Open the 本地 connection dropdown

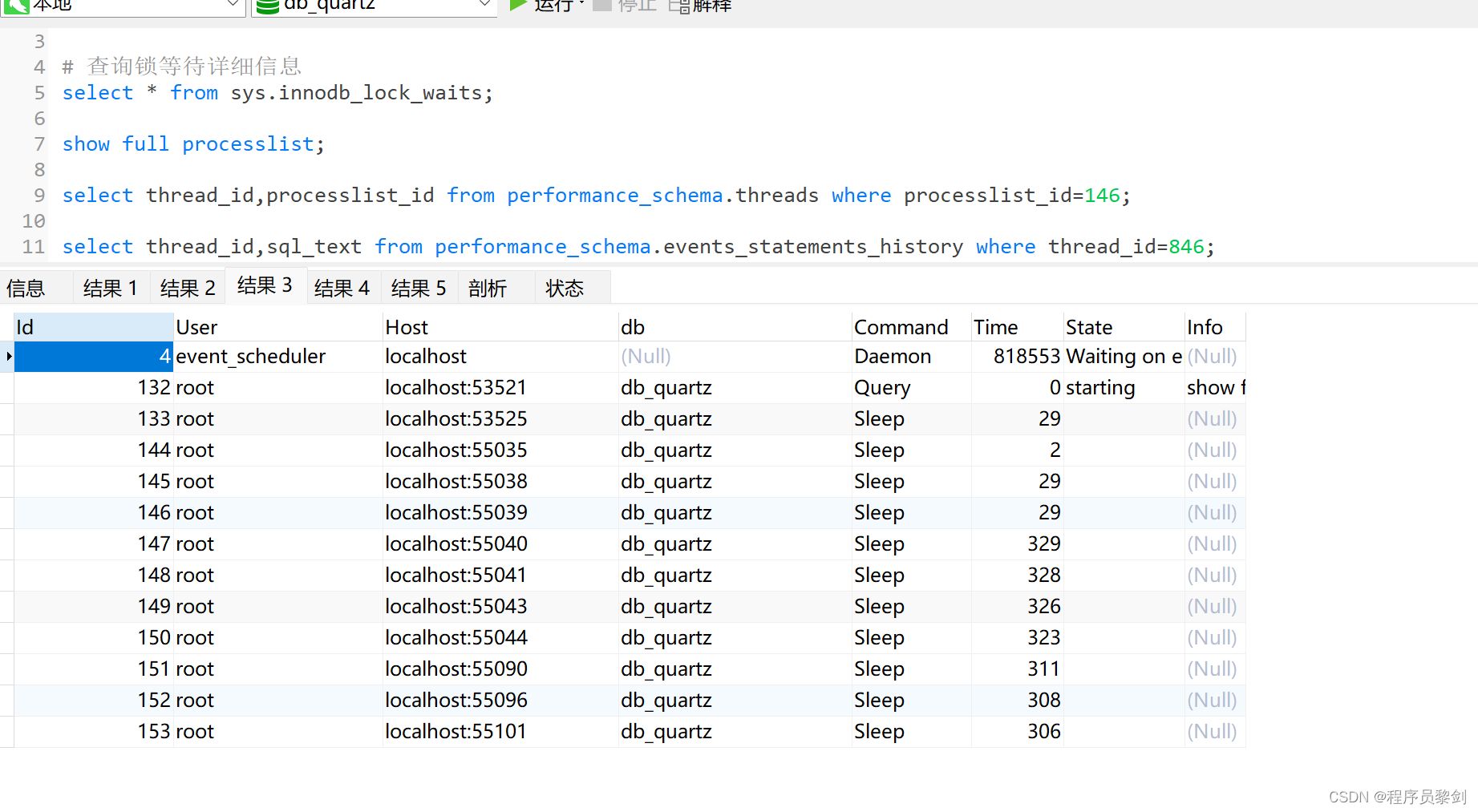click(x=233, y=6)
